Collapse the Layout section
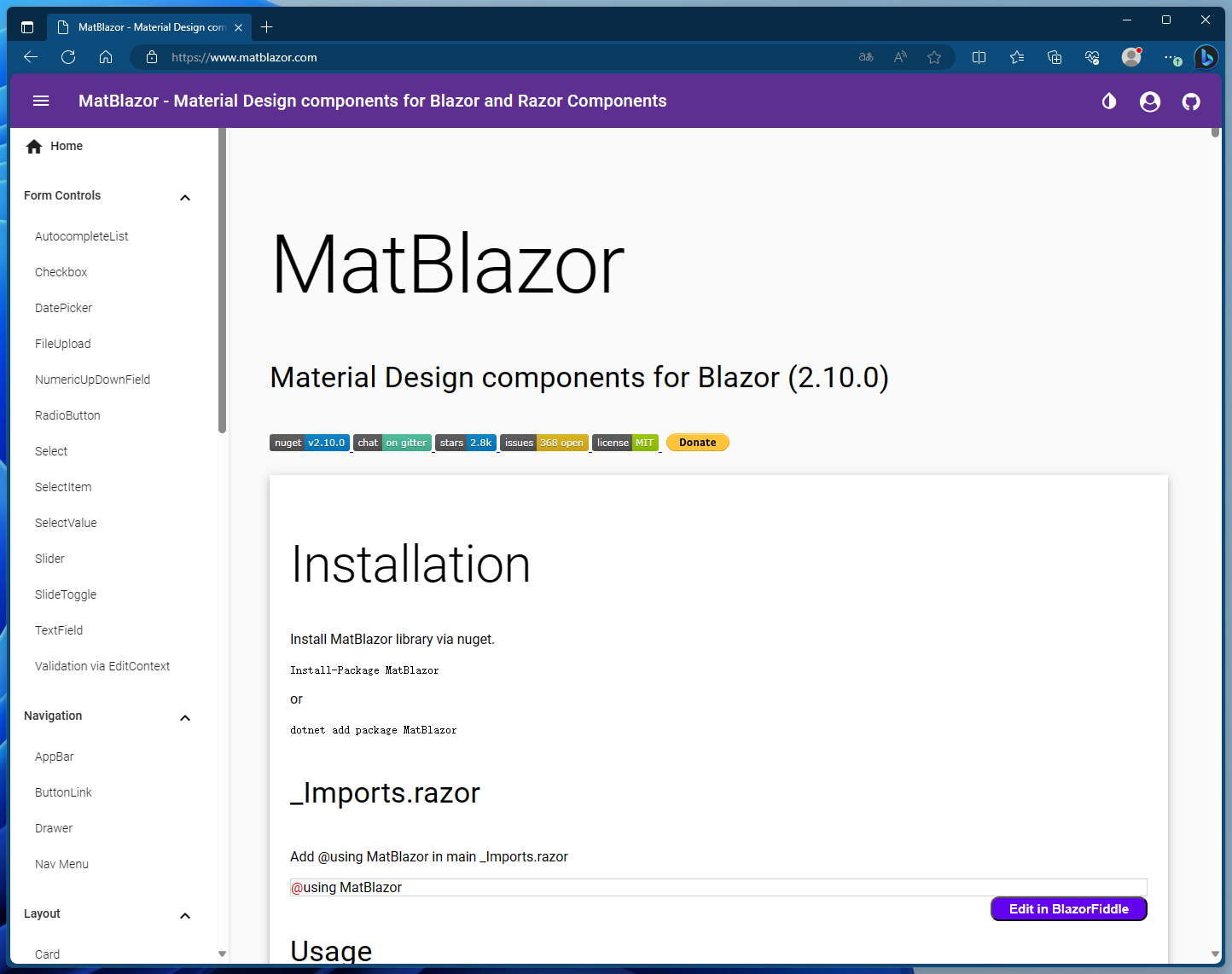 (x=185, y=916)
